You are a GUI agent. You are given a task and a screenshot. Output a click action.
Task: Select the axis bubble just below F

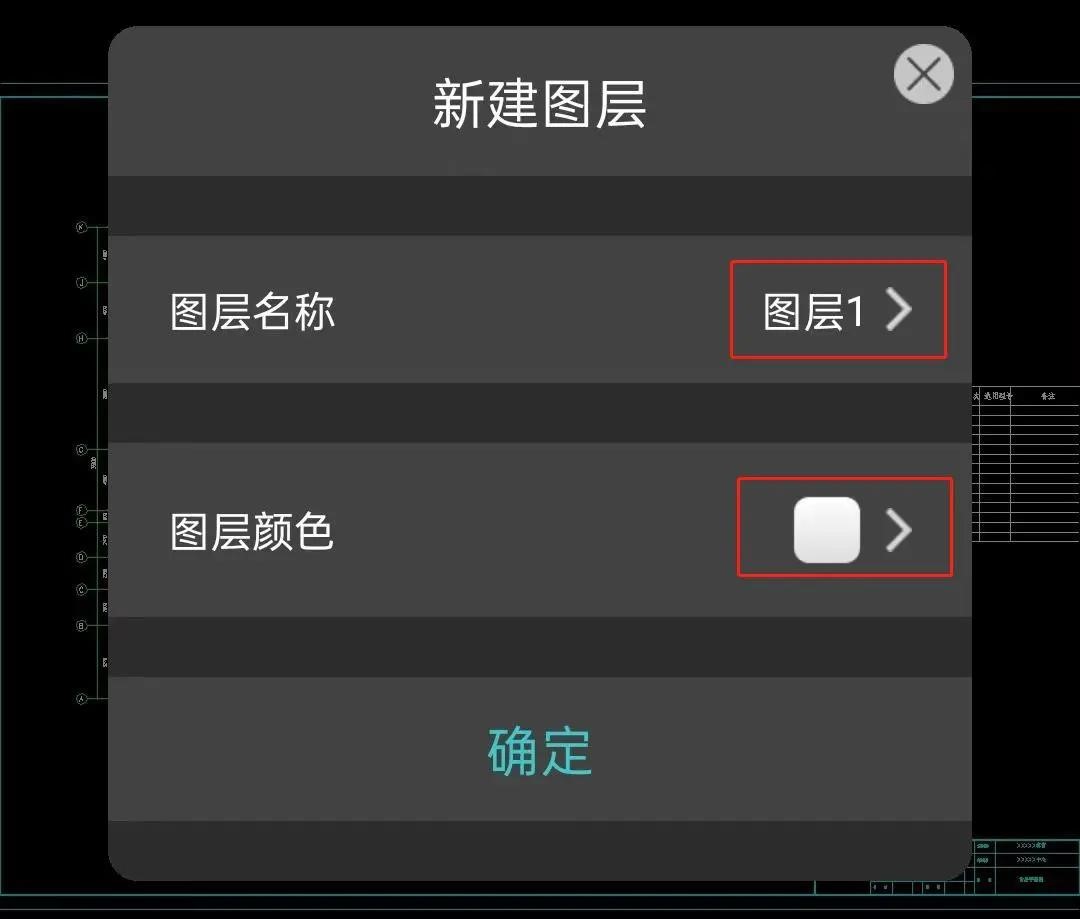point(81,523)
